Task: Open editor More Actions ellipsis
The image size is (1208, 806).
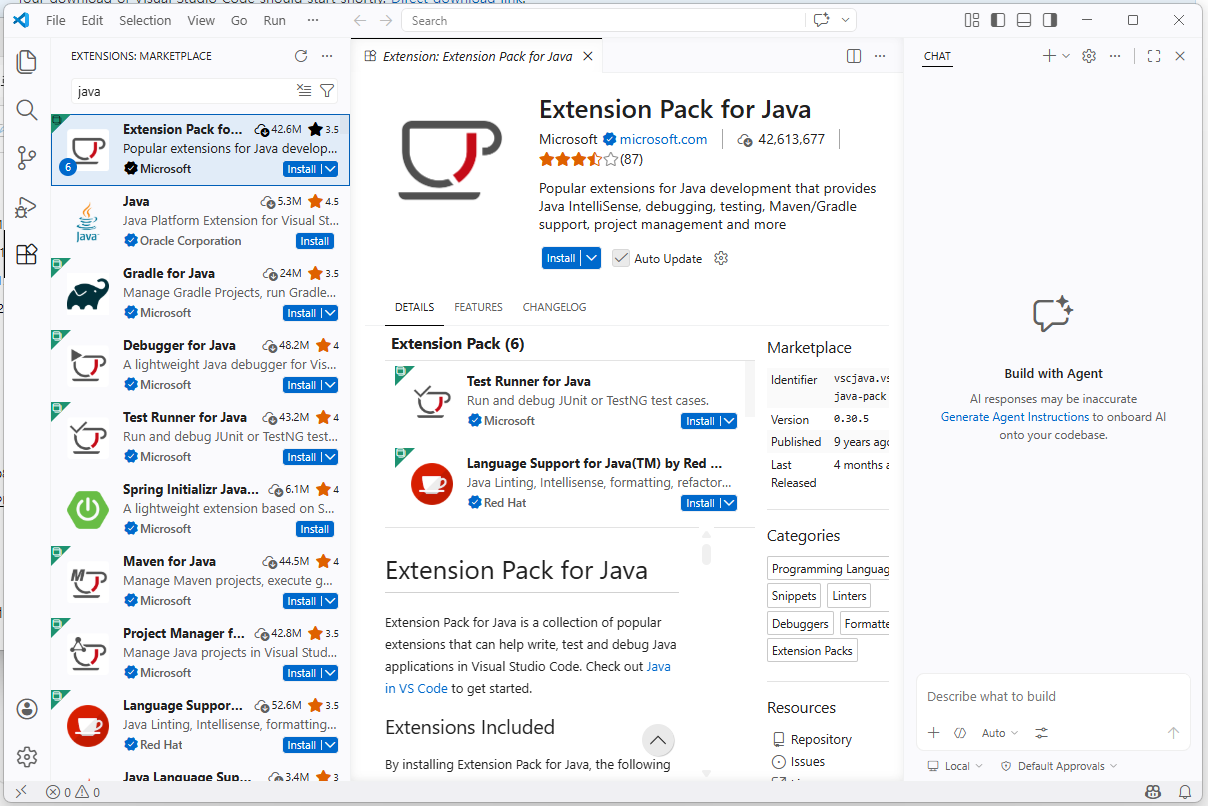Action: click(x=880, y=56)
